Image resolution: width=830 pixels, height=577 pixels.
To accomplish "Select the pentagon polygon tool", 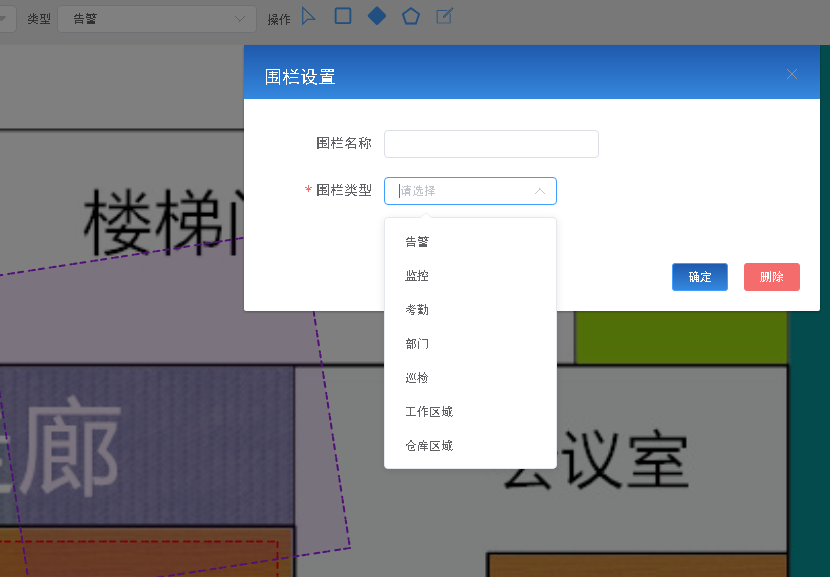I will [x=410, y=16].
